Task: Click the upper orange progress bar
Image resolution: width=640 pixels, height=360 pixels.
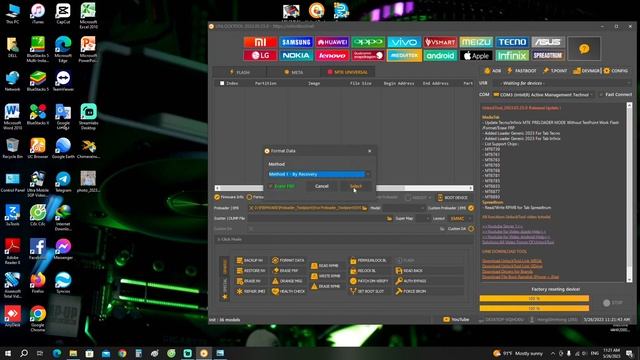Action: 534,298
